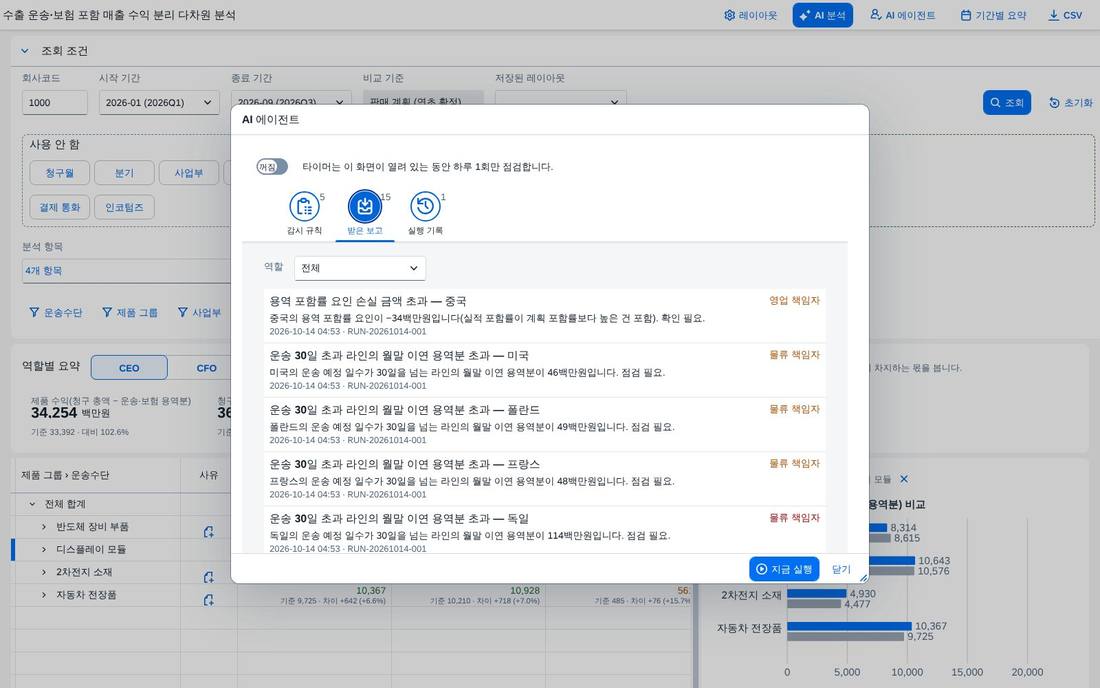Open the 폴란드 운송 30일 초과 report
The width and height of the screenshot is (1100, 688).
click(544, 424)
